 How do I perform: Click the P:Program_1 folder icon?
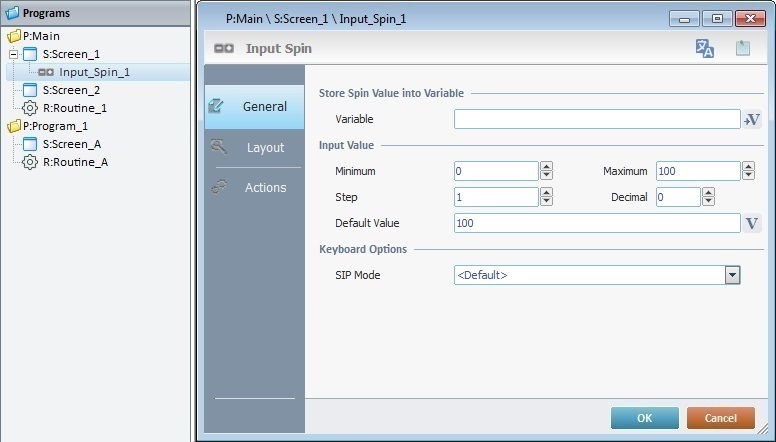(14, 126)
